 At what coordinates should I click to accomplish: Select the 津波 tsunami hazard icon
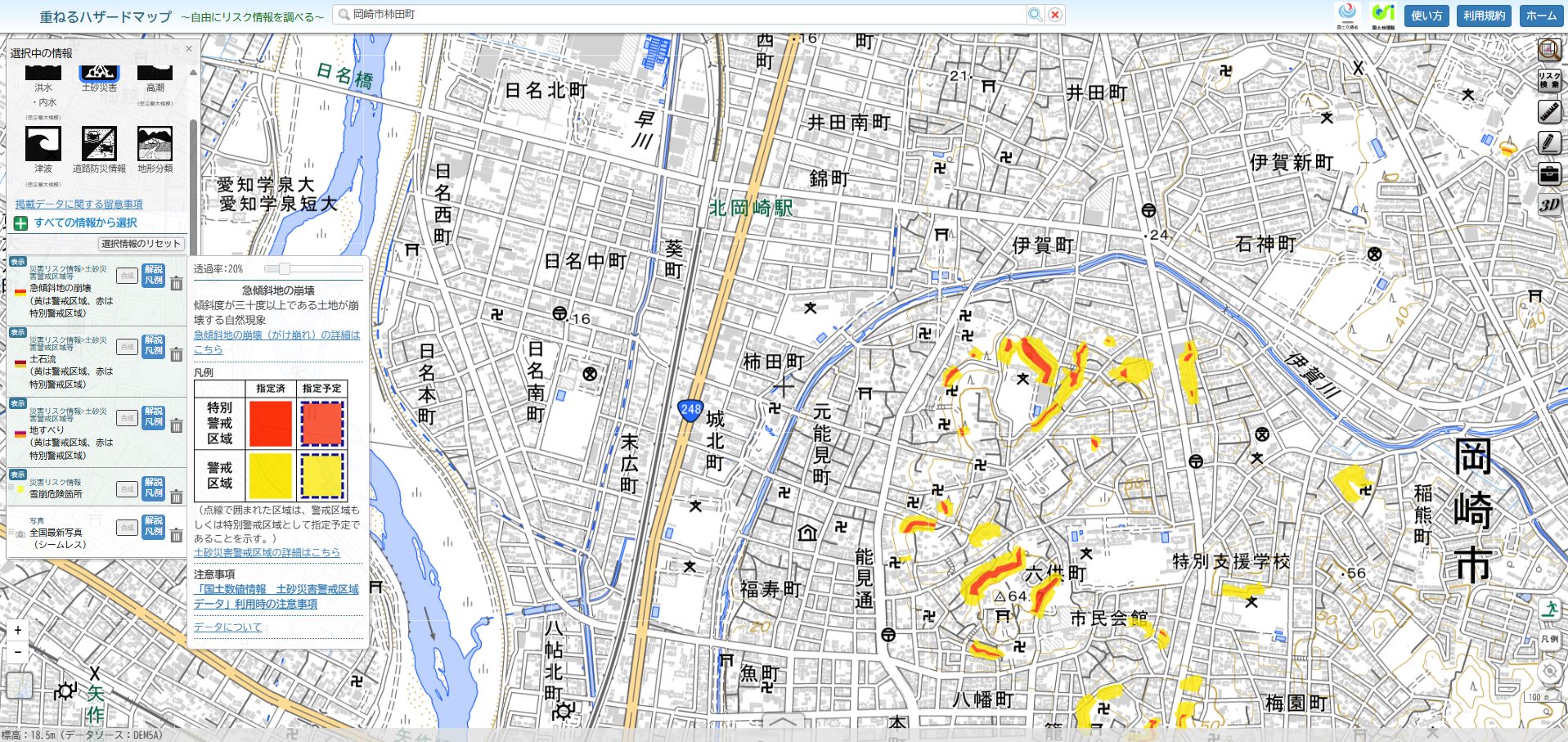[x=43, y=145]
